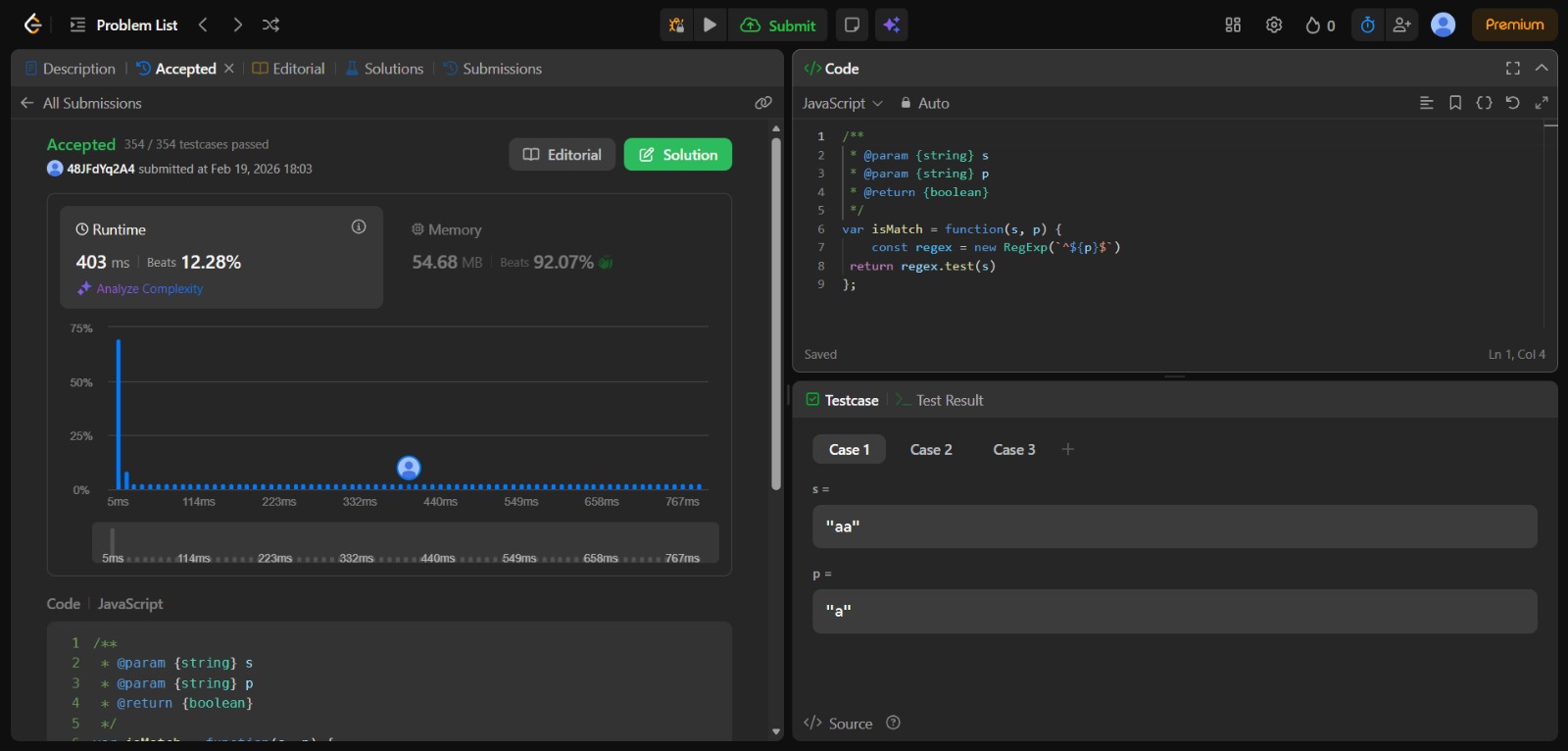The height and width of the screenshot is (751, 1568).
Task: Shuffle to a random problem
Action: (271, 25)
